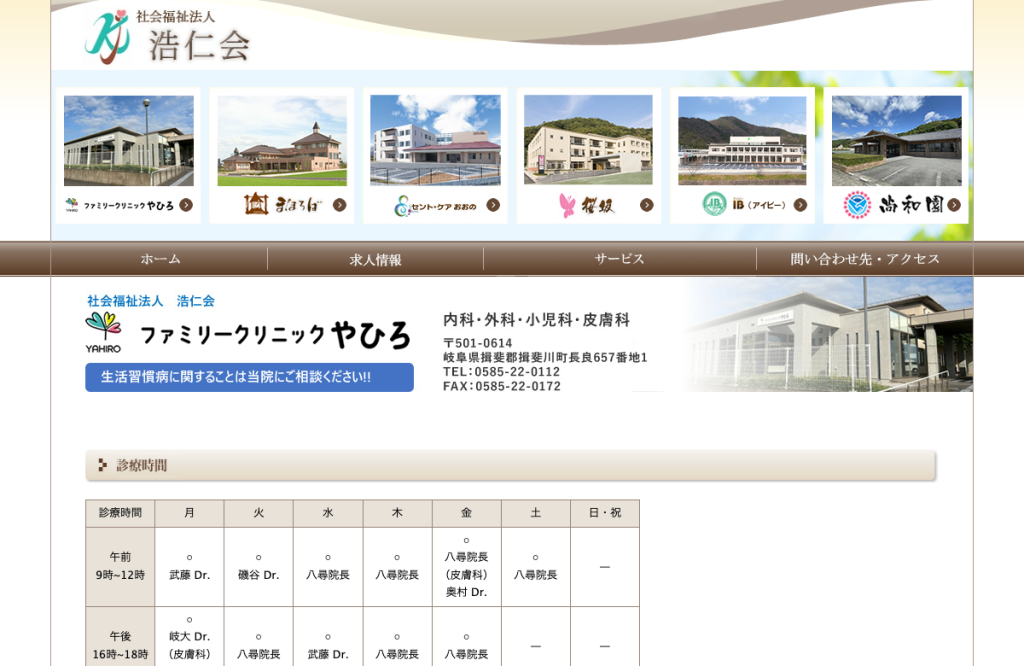The width and height of the screenshot is (1024, 666).
Task: Click arrow icon beside まほろば card
Action: [x=340, y=205]
